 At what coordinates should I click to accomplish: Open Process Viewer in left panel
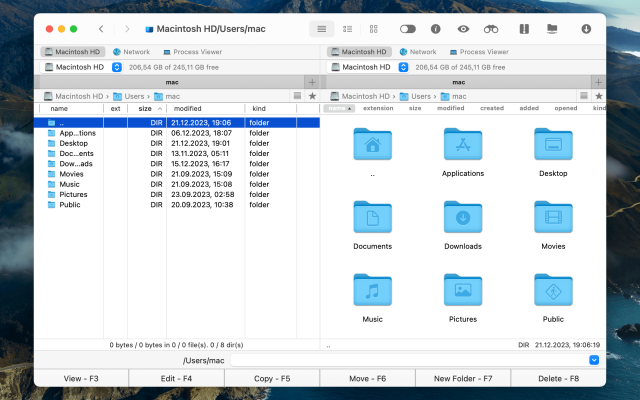pos(194,51)
